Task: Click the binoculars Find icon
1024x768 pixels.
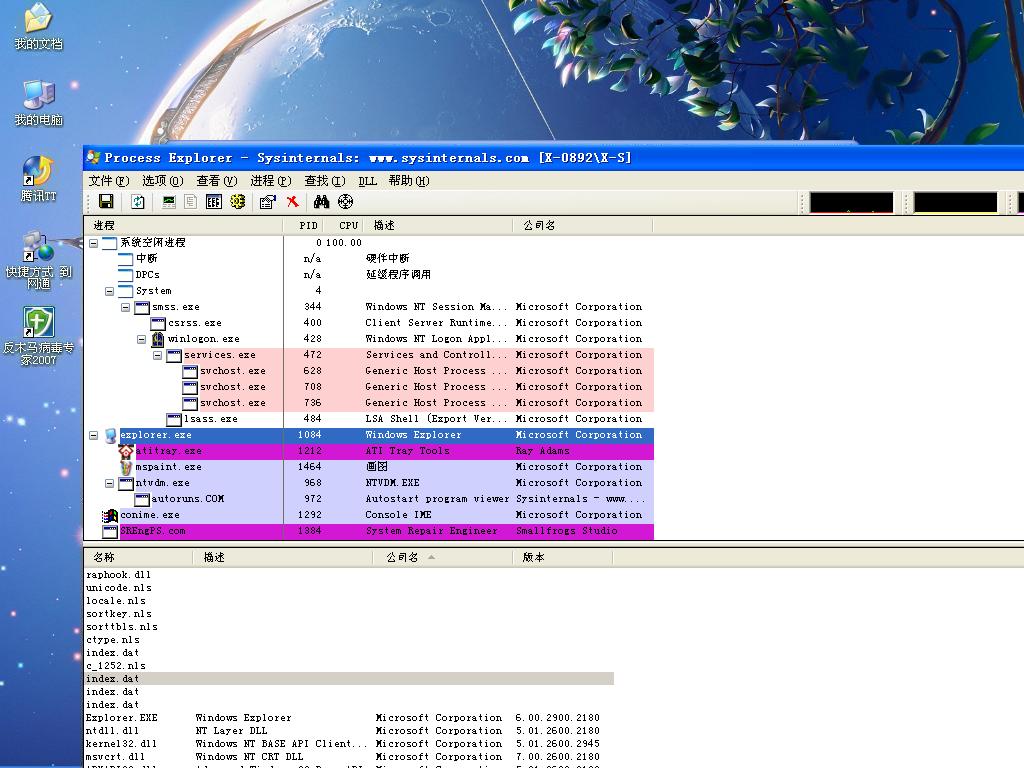Action: click(321, 202)
